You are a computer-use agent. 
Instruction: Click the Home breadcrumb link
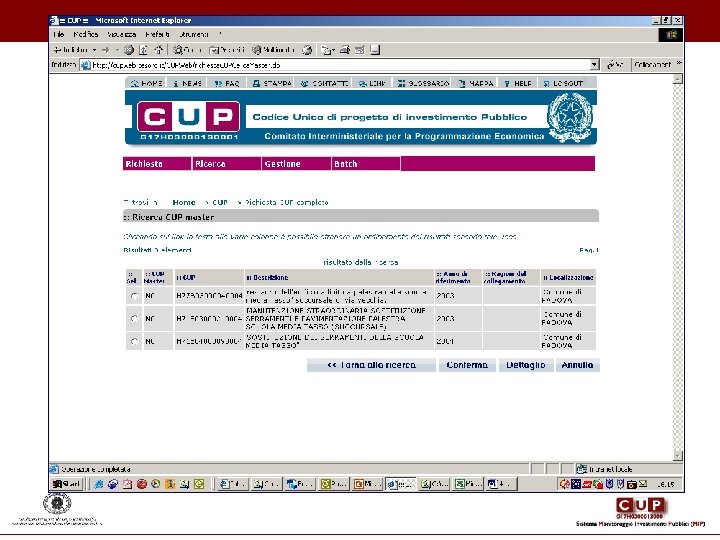[184, 202]
